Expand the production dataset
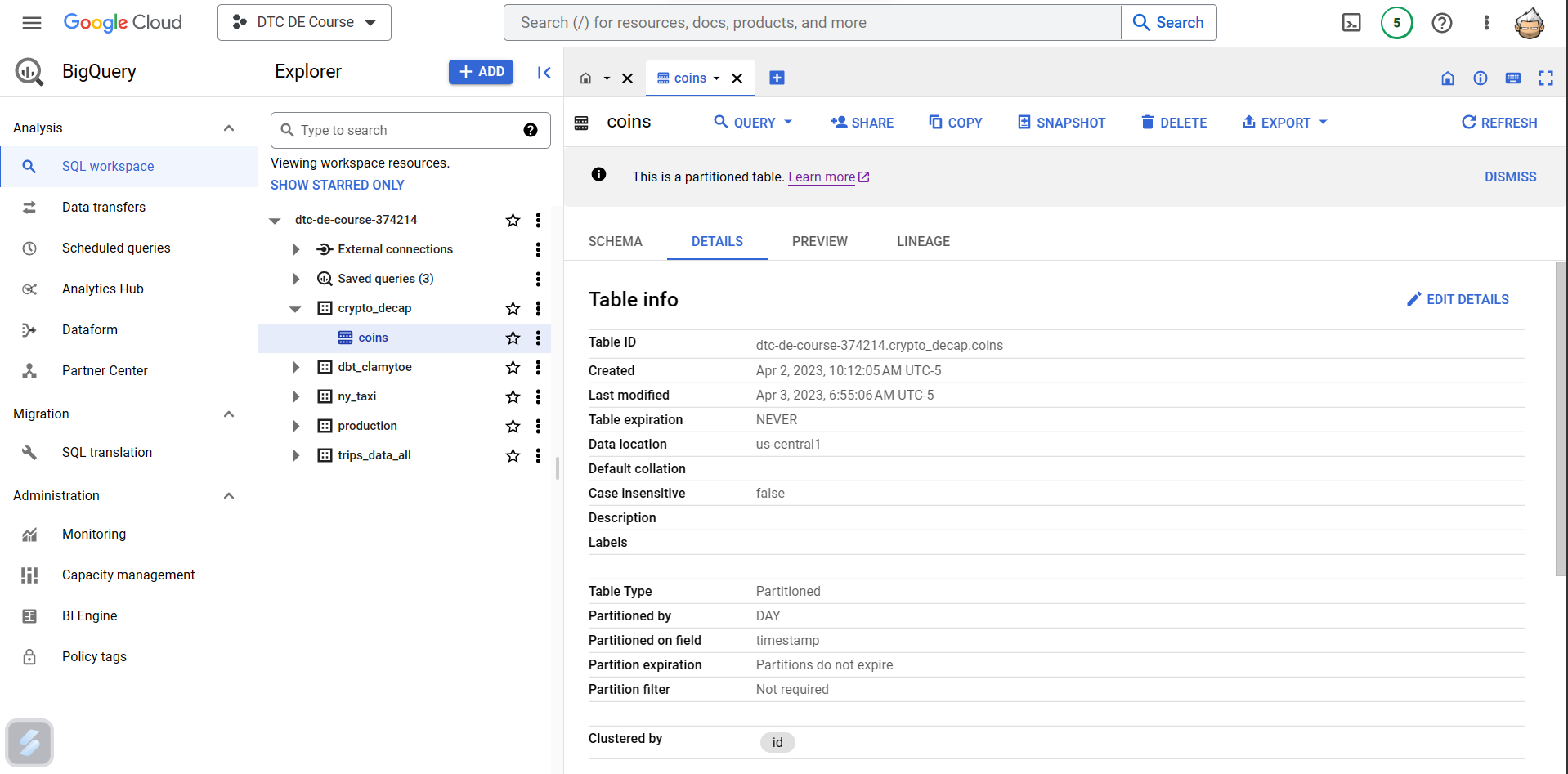This screenshot has height=774, width=1568. click(296, 426)
